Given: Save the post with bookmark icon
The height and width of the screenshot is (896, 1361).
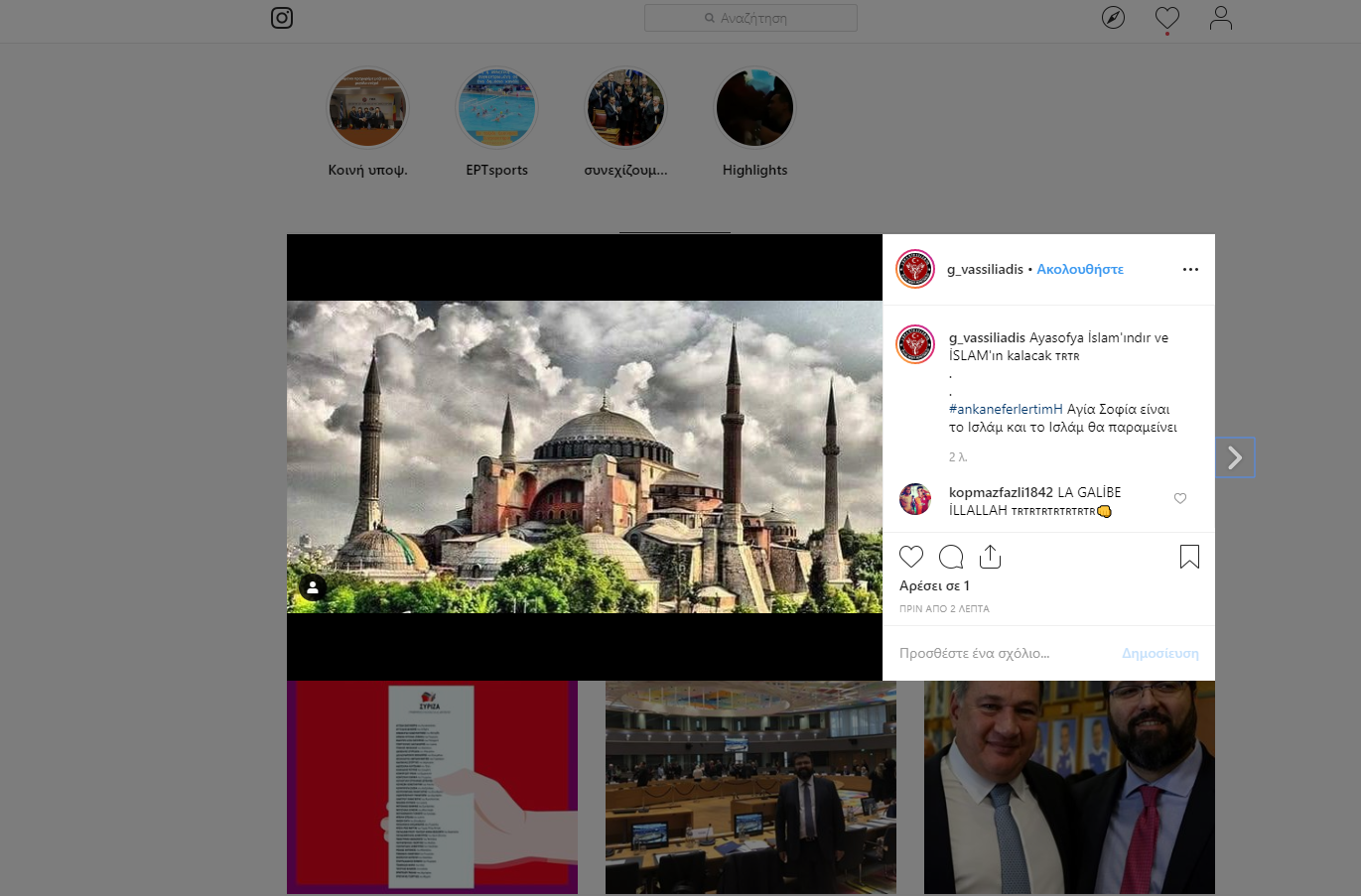Looking at the screenshot, I should point(1189,557).
